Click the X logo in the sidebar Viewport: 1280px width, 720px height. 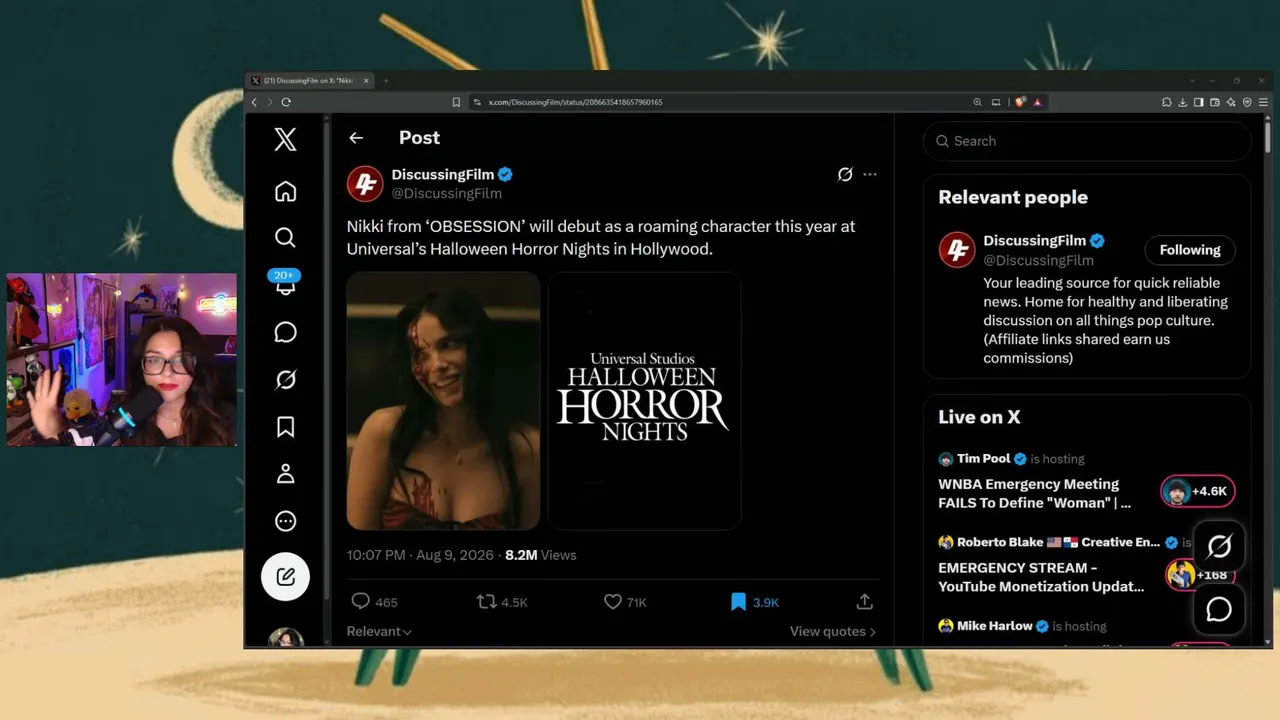point(285,139)
